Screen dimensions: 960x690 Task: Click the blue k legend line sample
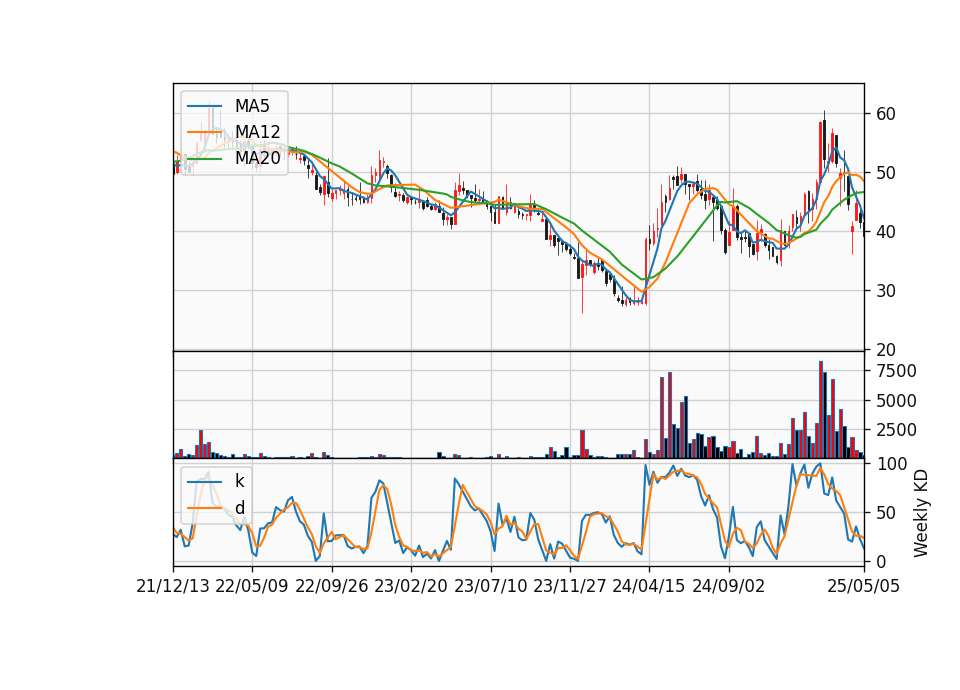[x=204, y=482]
